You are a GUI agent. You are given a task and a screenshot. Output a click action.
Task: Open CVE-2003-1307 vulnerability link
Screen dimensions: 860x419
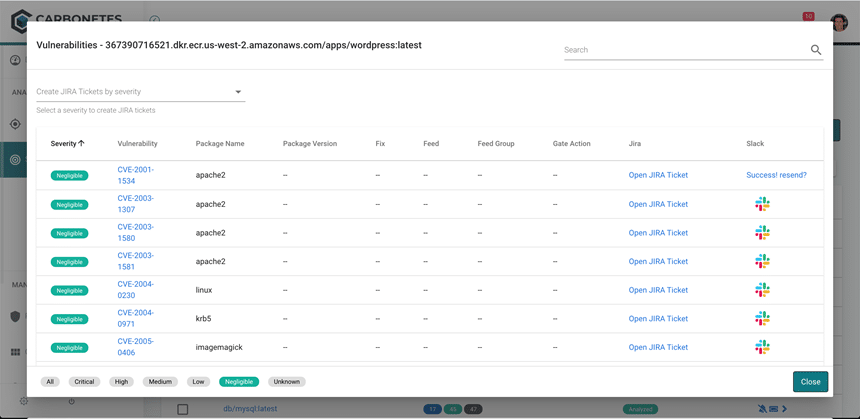click(135, 204)
